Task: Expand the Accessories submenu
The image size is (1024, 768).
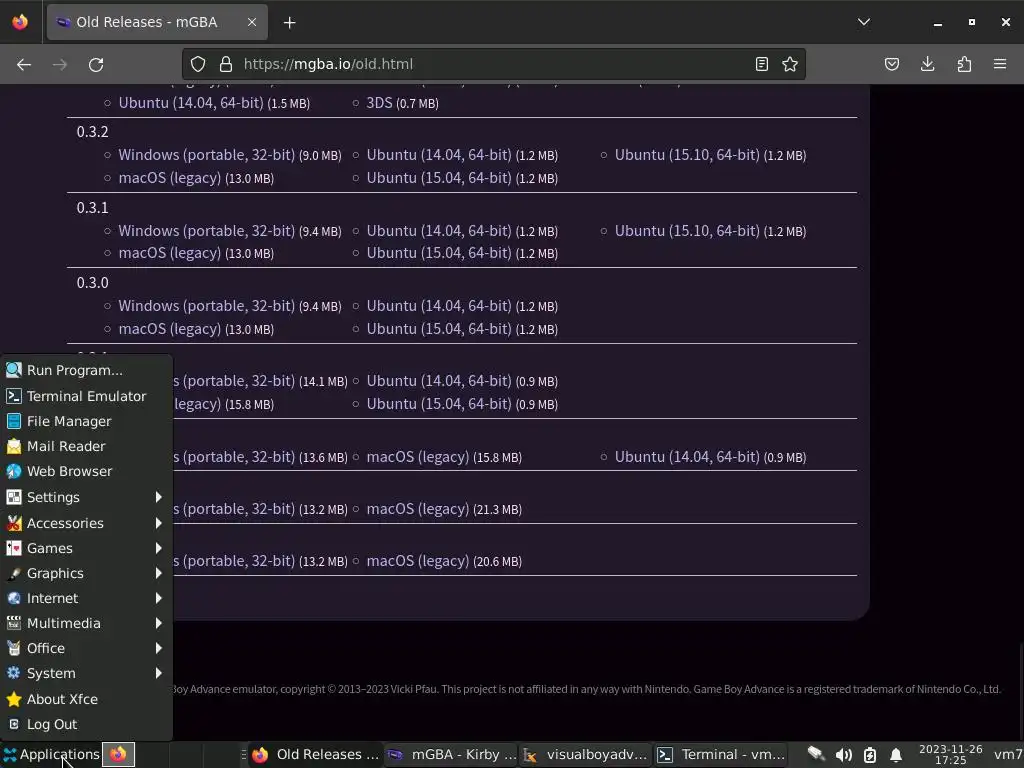Action: point(86,523)
